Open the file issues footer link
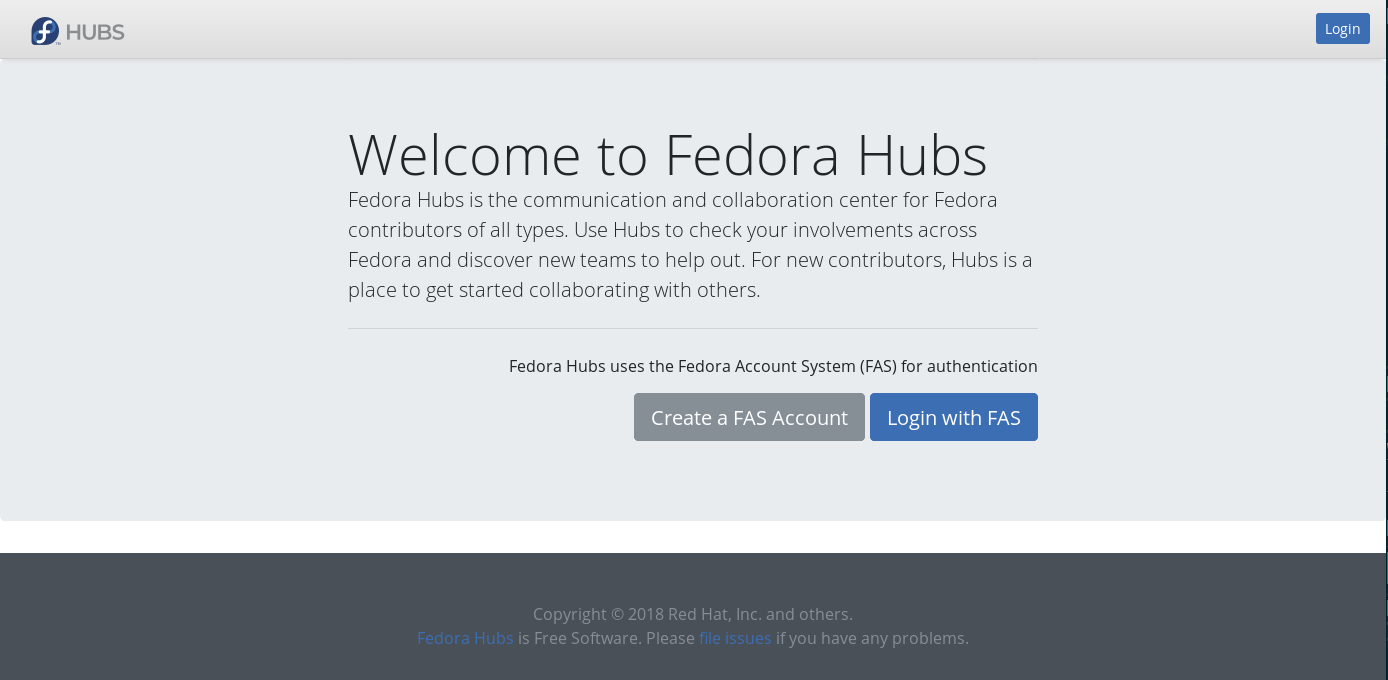 (x=735, y=638)
